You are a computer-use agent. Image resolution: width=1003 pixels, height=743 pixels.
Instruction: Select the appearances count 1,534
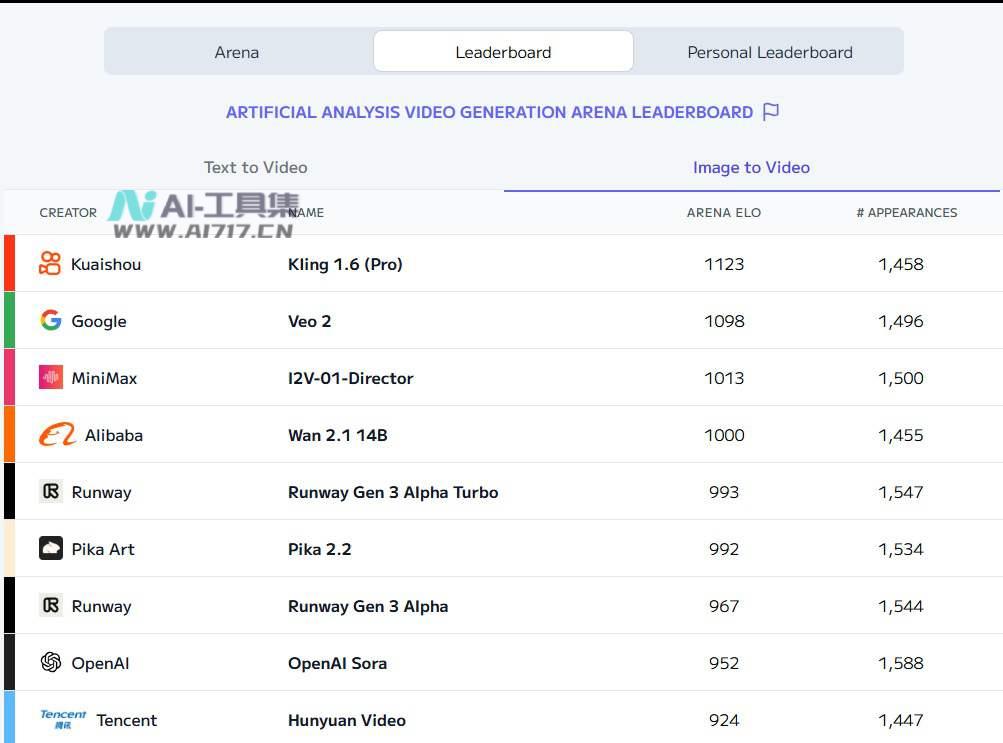901,549
